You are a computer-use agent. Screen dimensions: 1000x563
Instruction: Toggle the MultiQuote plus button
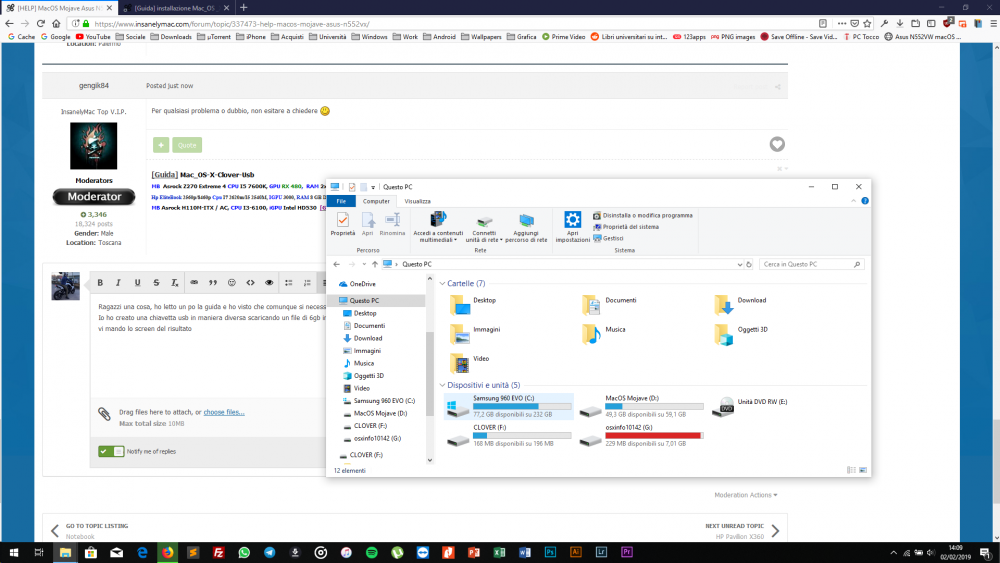161,145
